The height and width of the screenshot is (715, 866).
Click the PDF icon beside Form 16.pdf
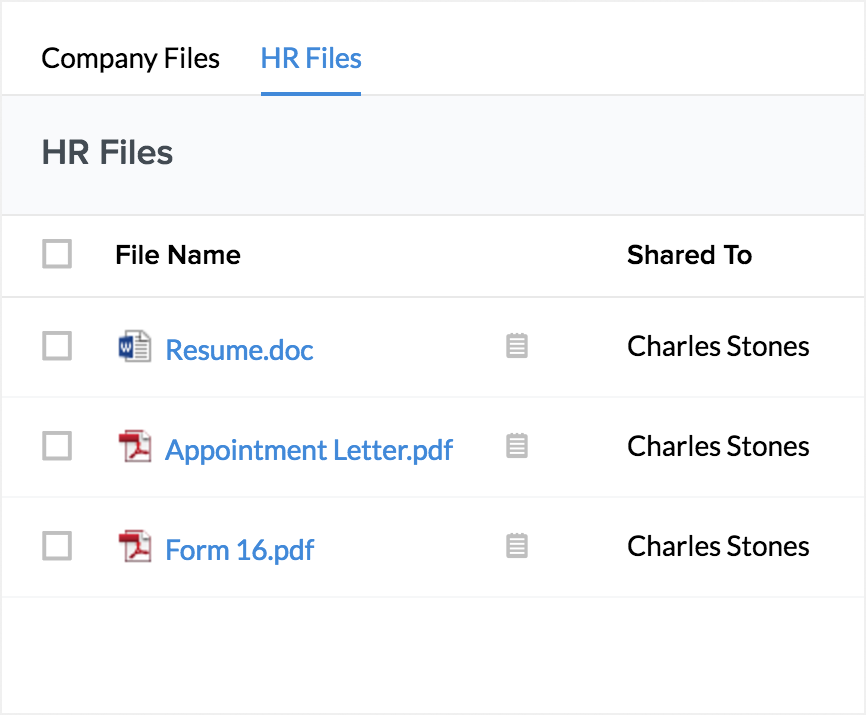(x=134, y=547)
